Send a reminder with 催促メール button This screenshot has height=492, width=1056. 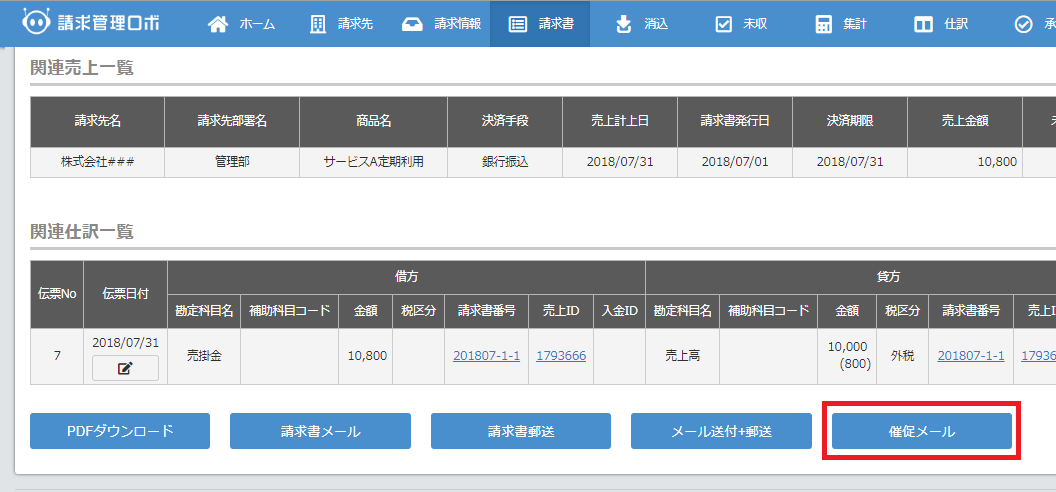pyautogui.click(x=921, y=431)
